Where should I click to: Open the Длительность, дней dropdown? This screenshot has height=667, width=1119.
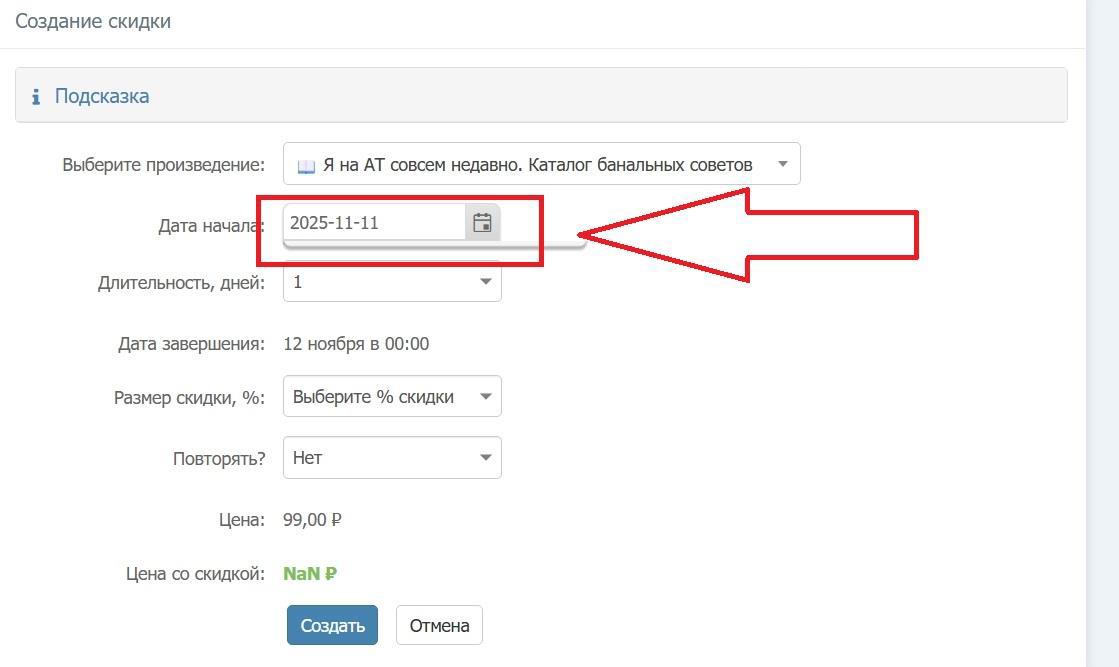pos(393,282)
